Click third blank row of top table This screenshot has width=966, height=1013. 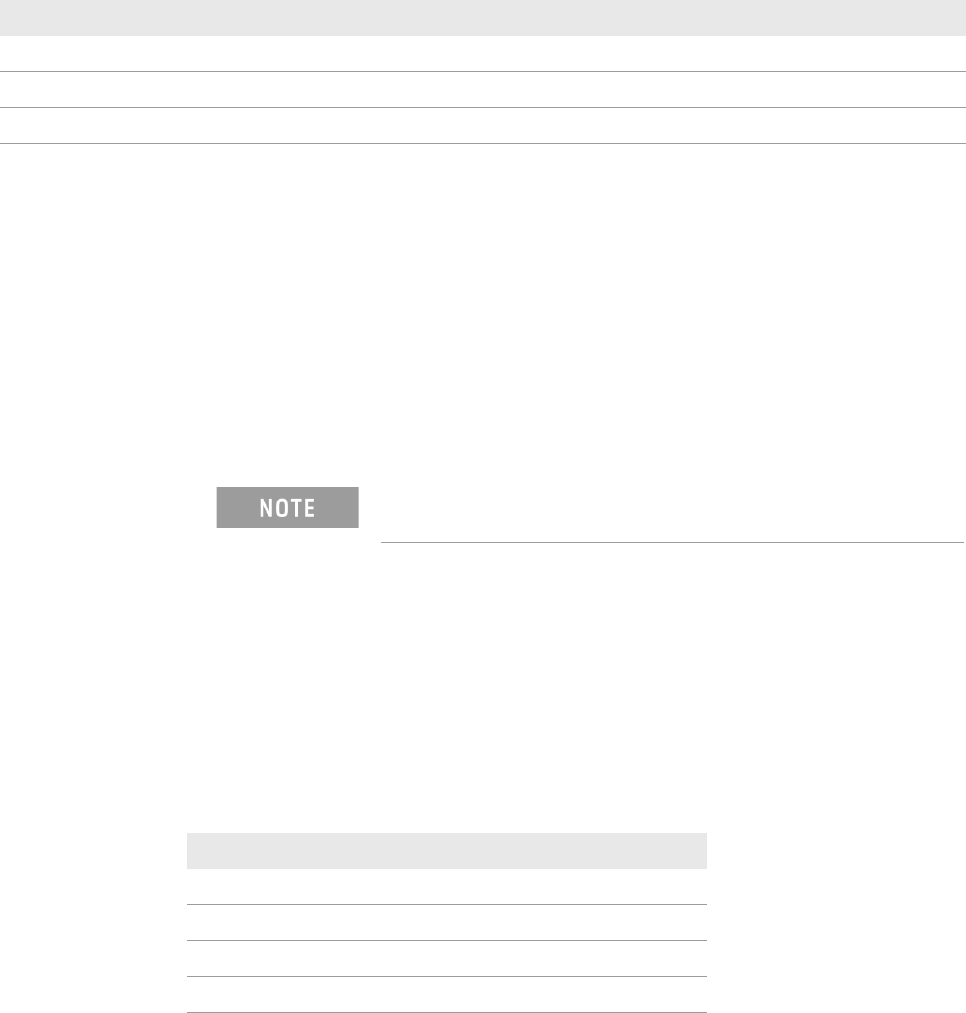tap(483, 125)
